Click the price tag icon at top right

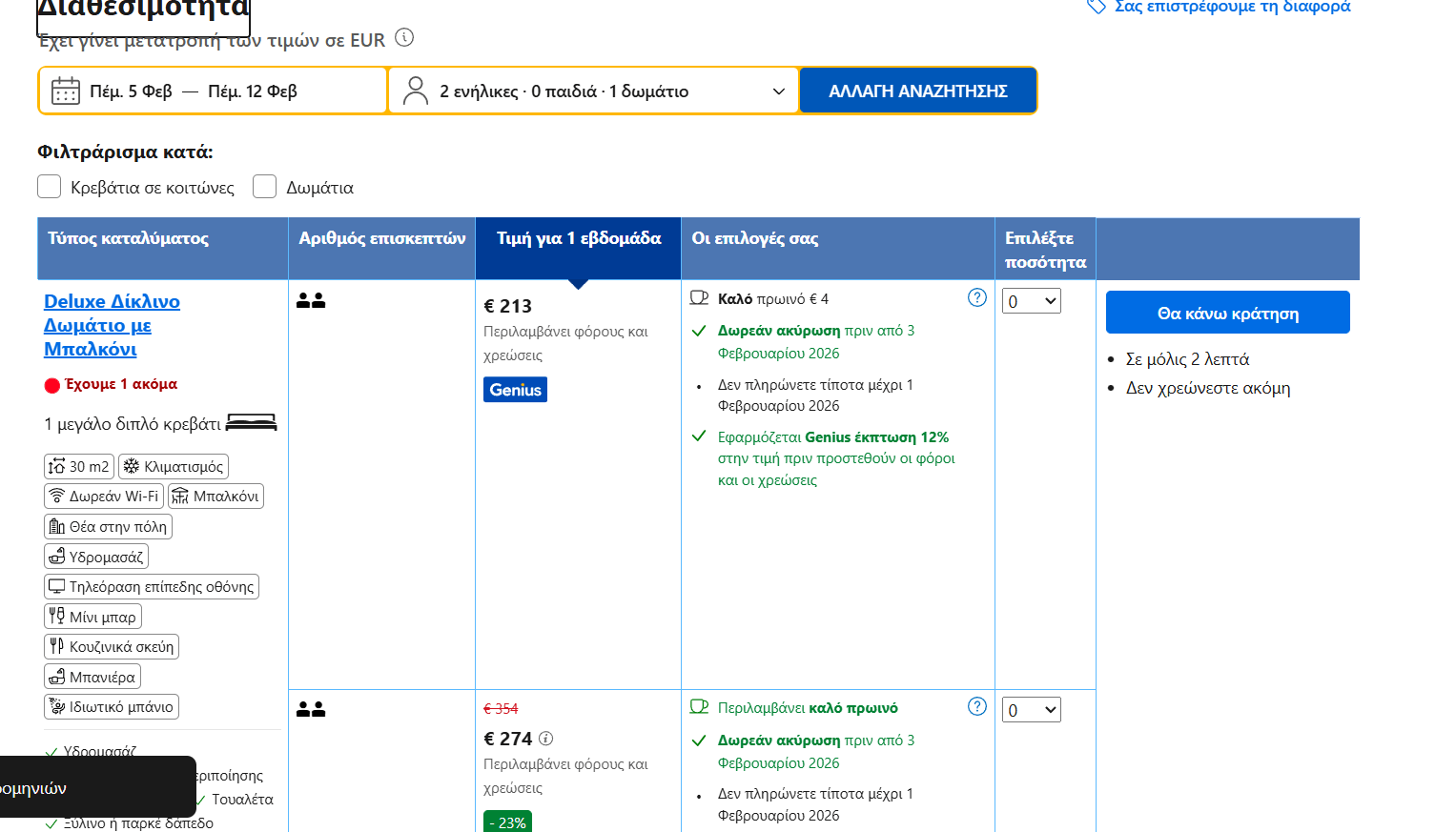point(1097,7)
